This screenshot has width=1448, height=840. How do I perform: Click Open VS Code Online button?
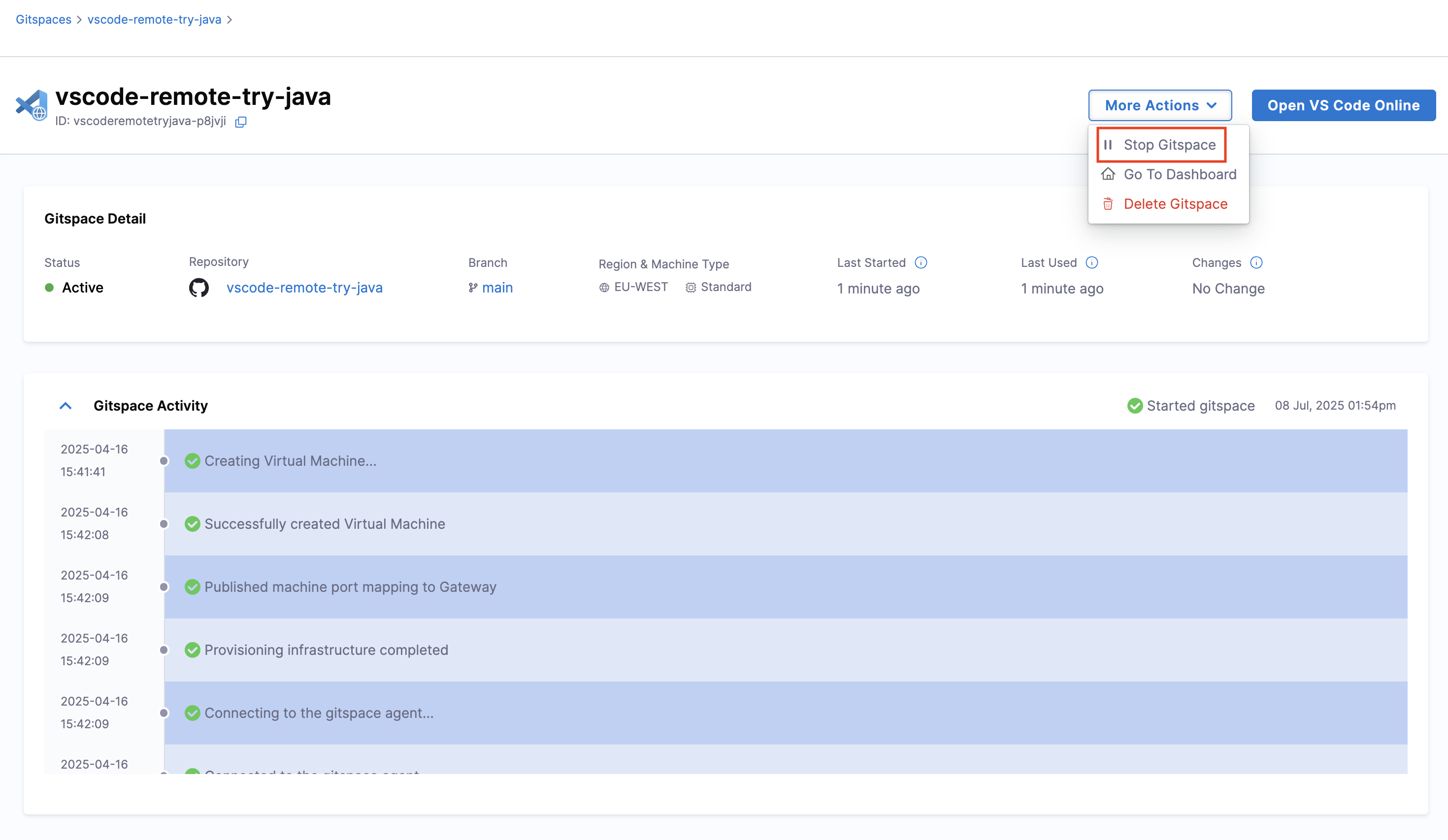pos(1343,105)
